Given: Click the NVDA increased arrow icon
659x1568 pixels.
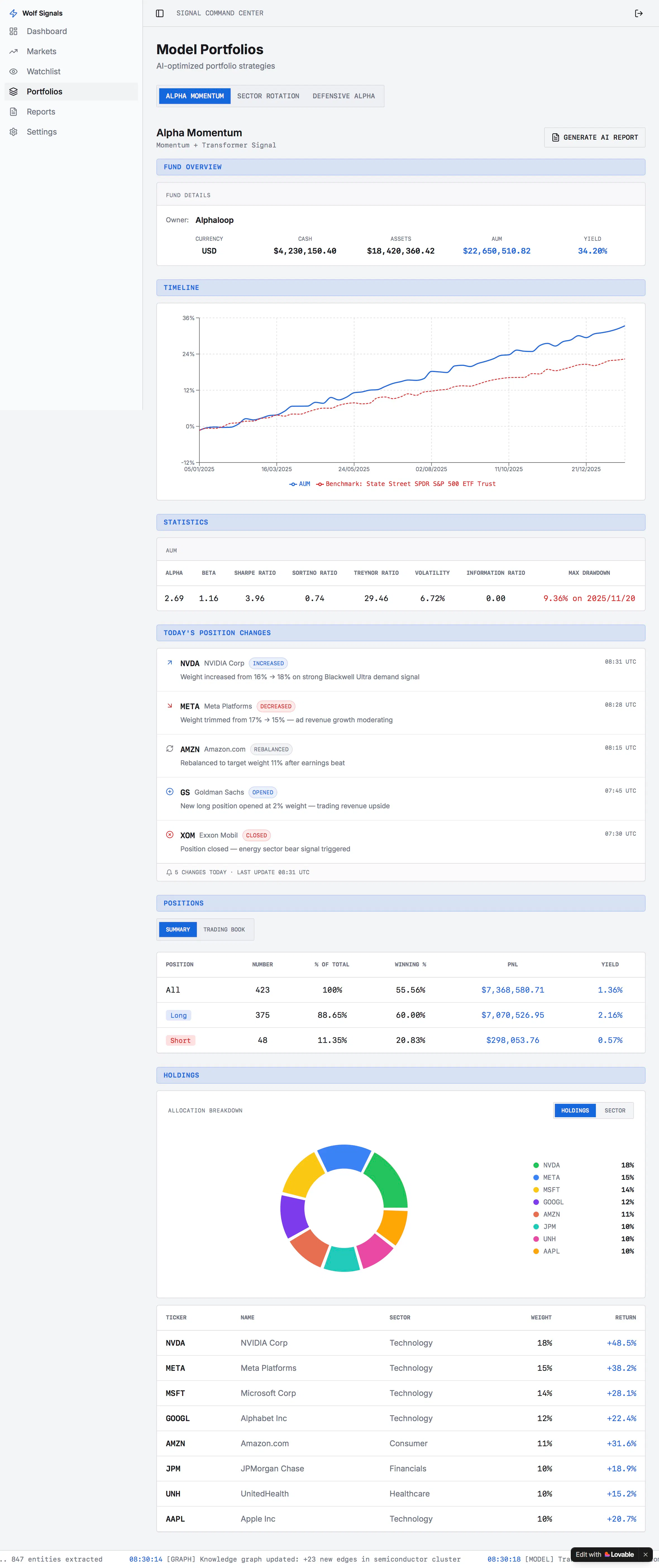Looking at the screenshot, I should click(x=170, y=663).
